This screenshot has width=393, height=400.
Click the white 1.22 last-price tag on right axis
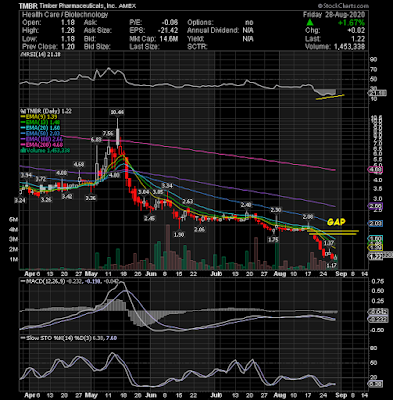(375, 256)
